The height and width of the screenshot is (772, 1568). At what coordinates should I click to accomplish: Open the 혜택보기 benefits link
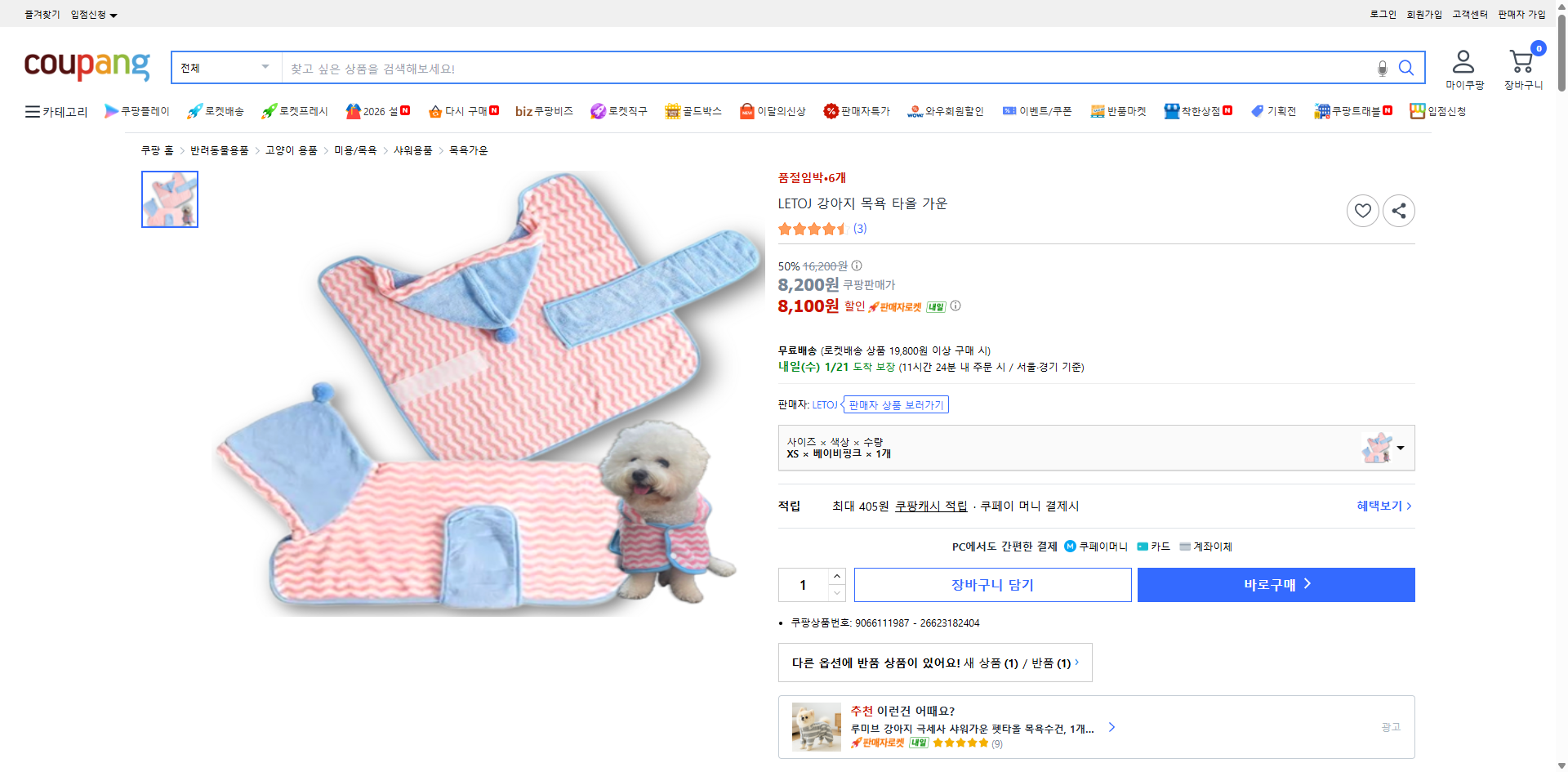point(1379,506)
